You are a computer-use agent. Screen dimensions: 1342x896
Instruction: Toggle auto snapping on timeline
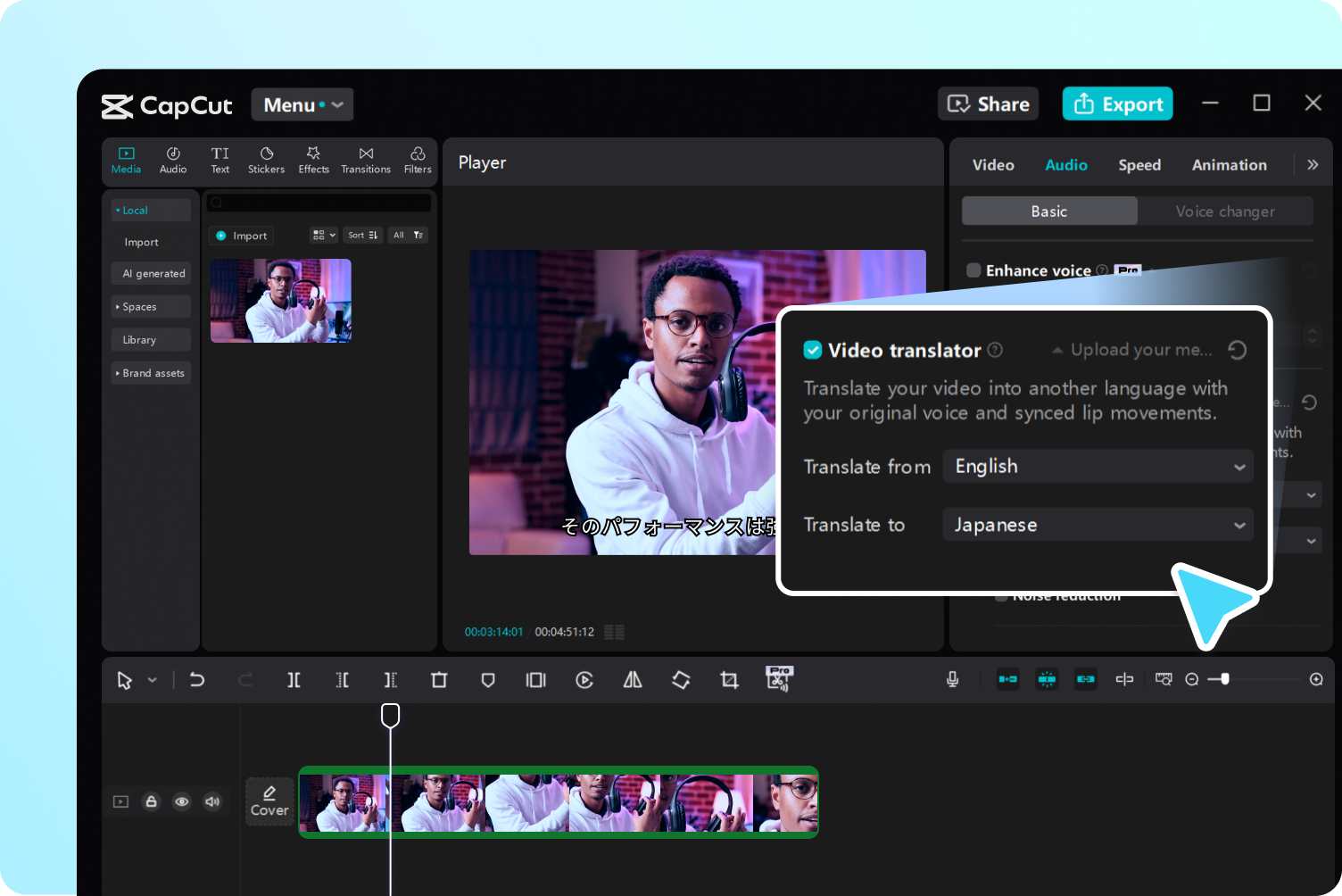click(1047, 679)
